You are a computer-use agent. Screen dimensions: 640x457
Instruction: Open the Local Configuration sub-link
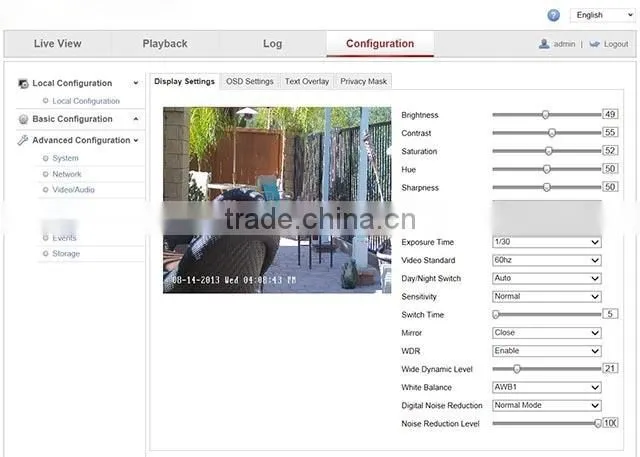coord(86,101)
